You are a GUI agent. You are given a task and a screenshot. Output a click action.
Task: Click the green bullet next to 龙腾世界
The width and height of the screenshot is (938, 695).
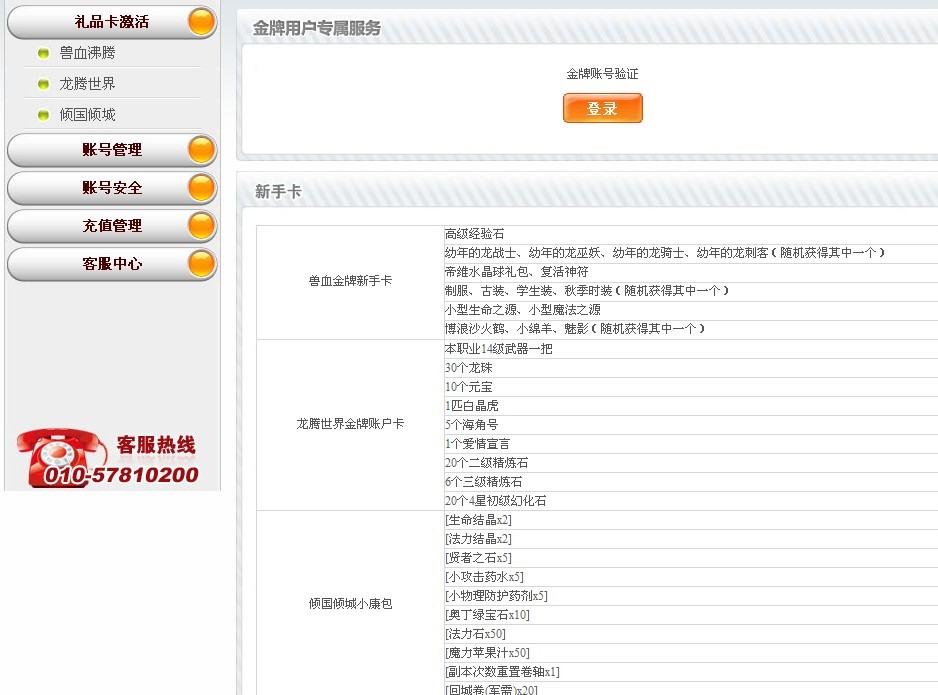click(x=43, y=85)
